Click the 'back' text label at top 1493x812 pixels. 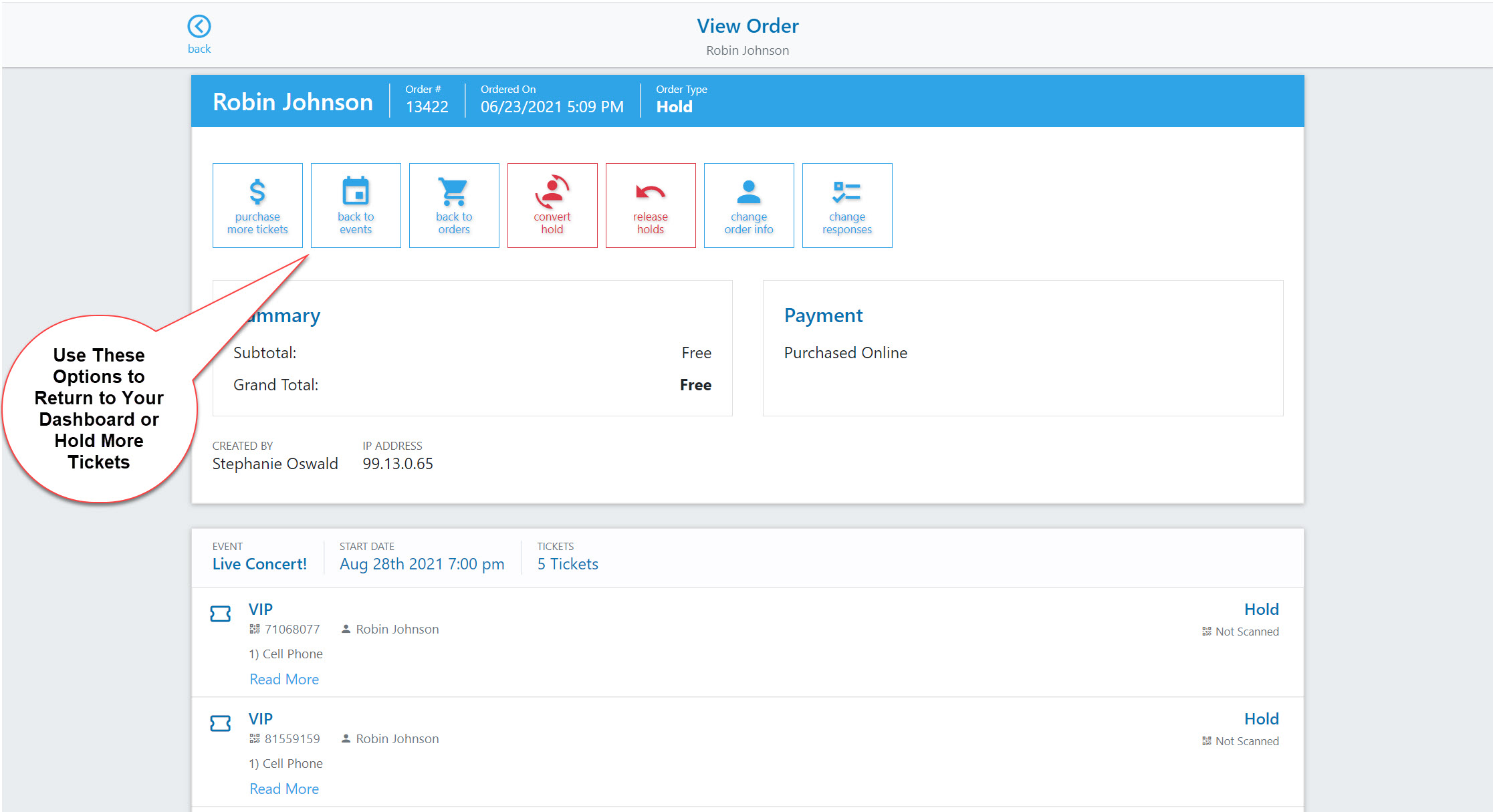point(199,49)
